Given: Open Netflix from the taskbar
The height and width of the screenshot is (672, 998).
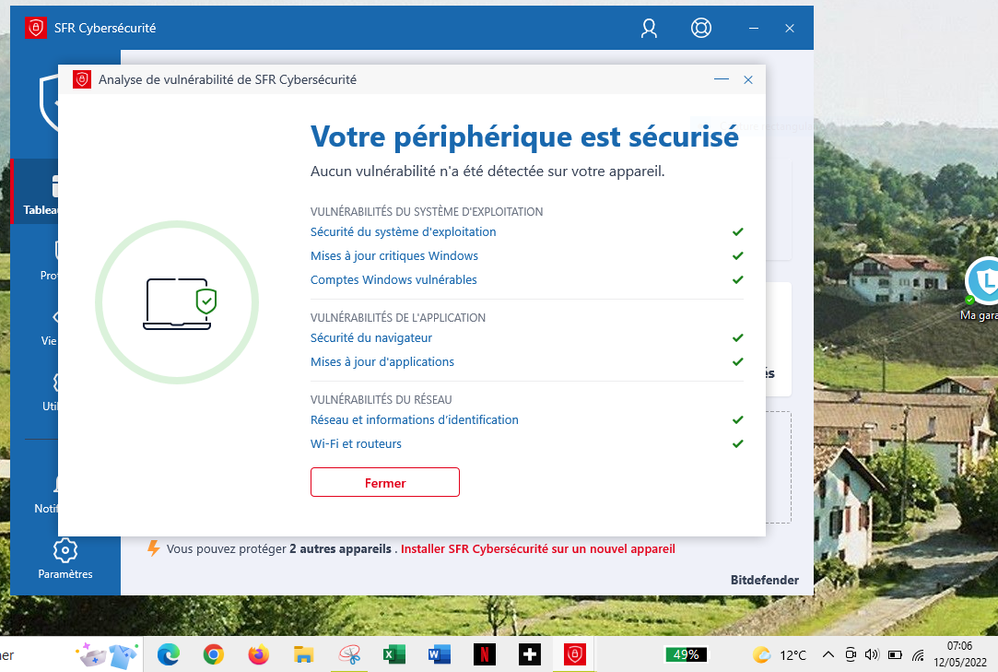Looking at the screenshot, I should (484, 655).
